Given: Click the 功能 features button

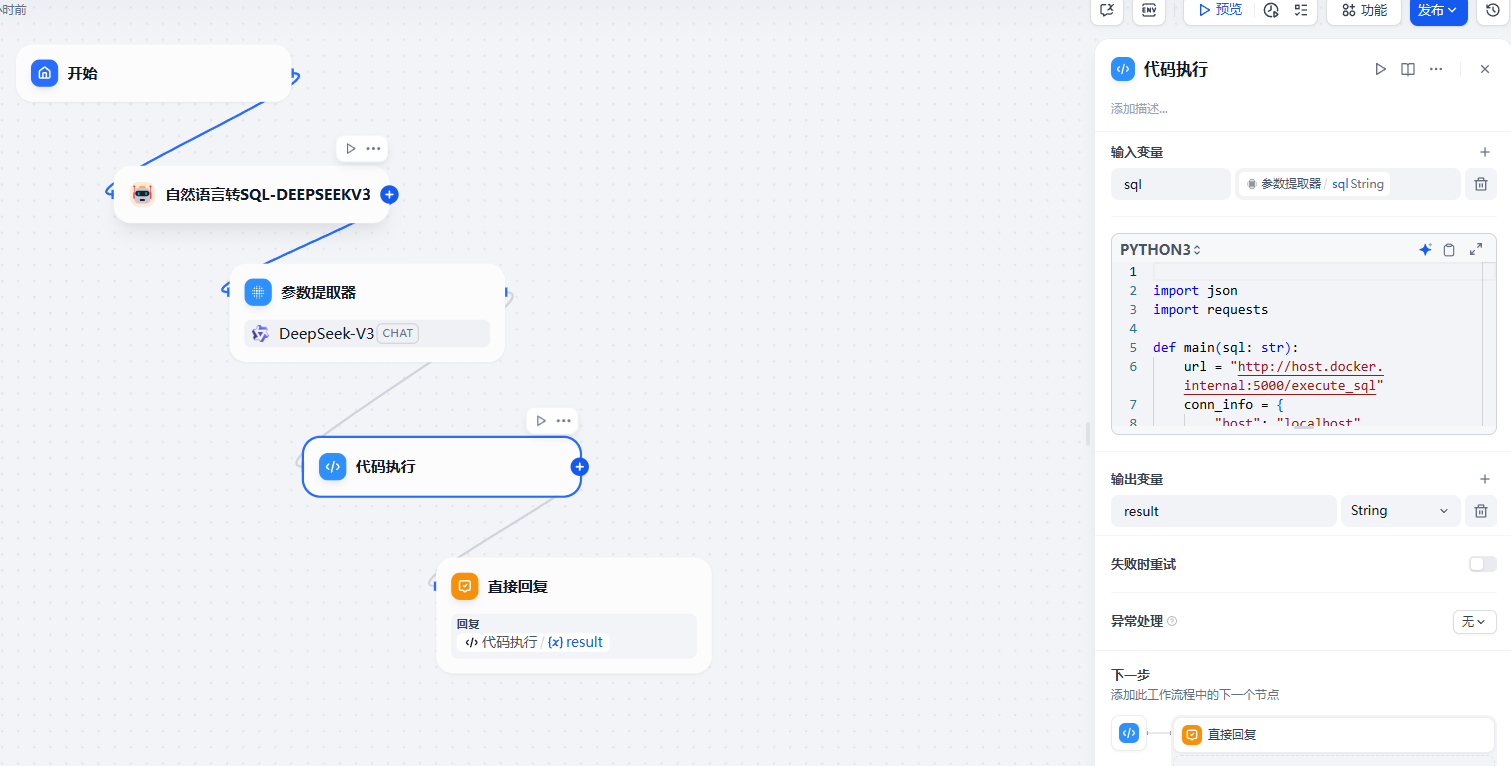Looking at the screenshot, I should 1363,10.
